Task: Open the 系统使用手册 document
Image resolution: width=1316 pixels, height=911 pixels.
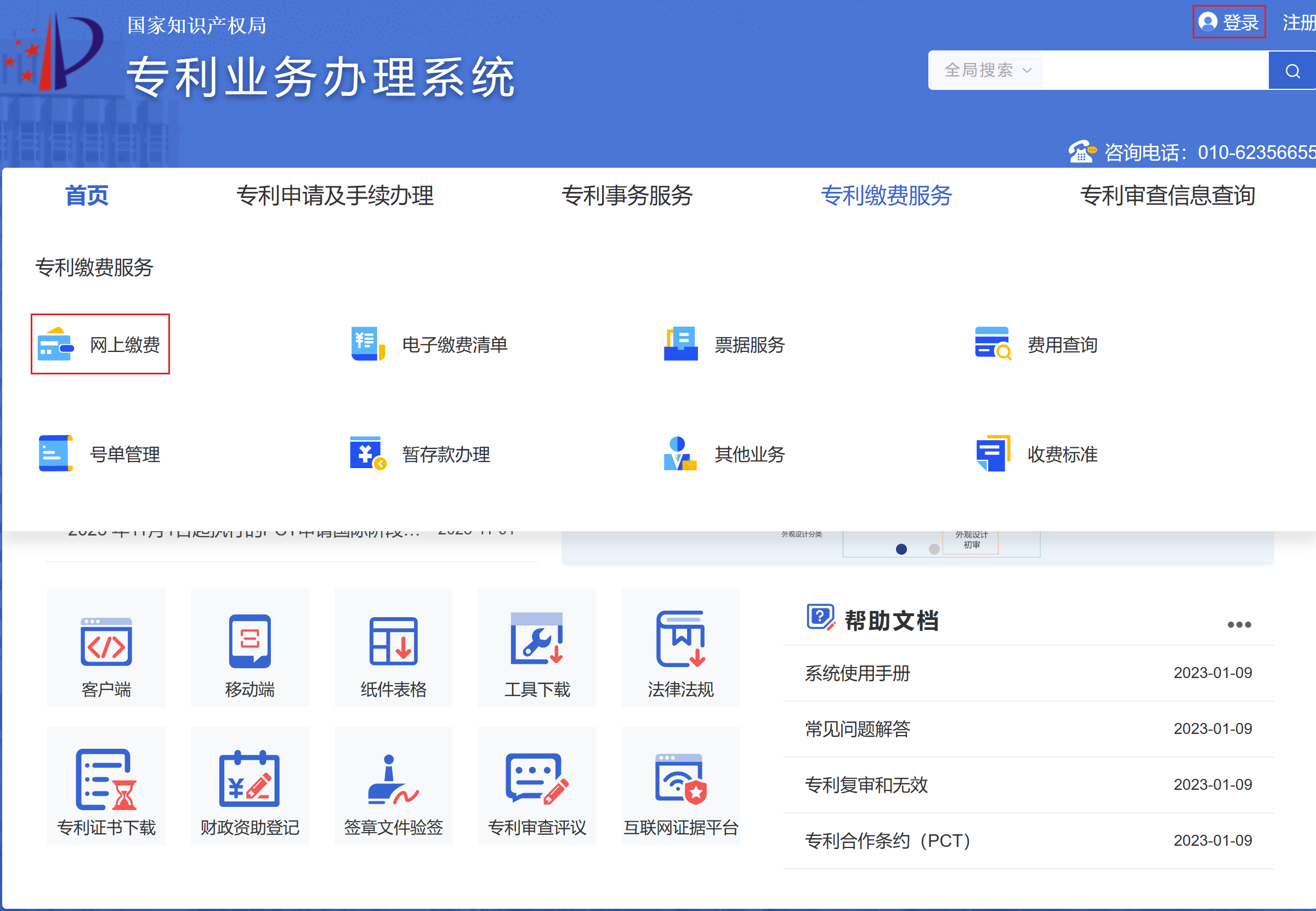Action: (858, 673)
